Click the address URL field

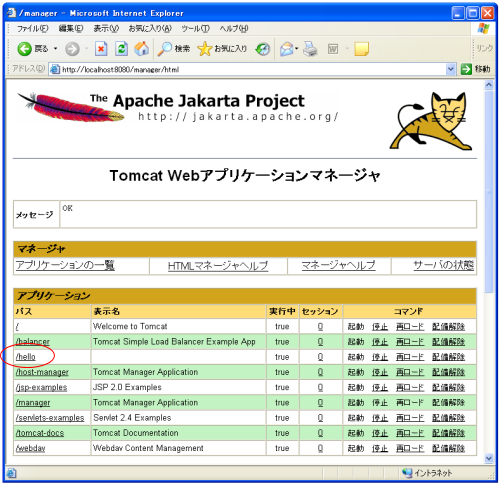pos(253,69)
